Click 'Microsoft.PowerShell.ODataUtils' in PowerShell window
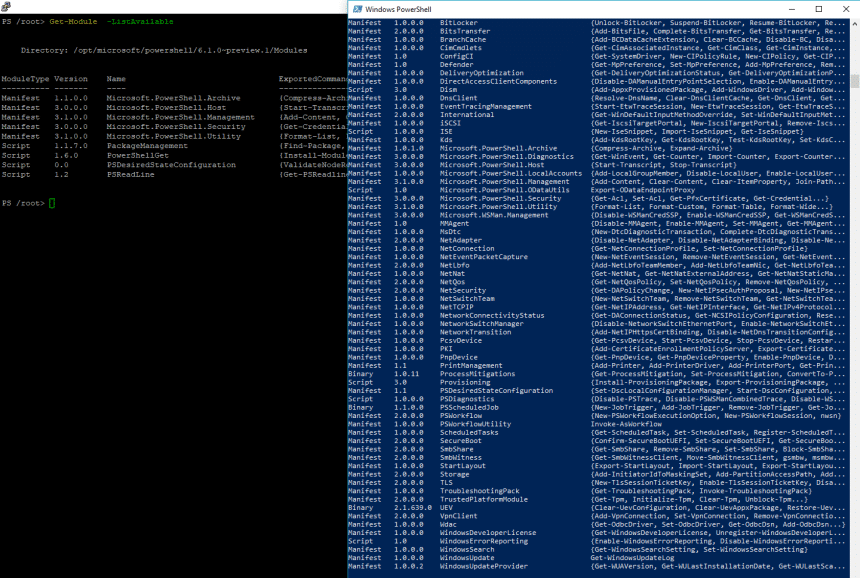Viewport: 860px width, 578px height. (x=505, y=190)
